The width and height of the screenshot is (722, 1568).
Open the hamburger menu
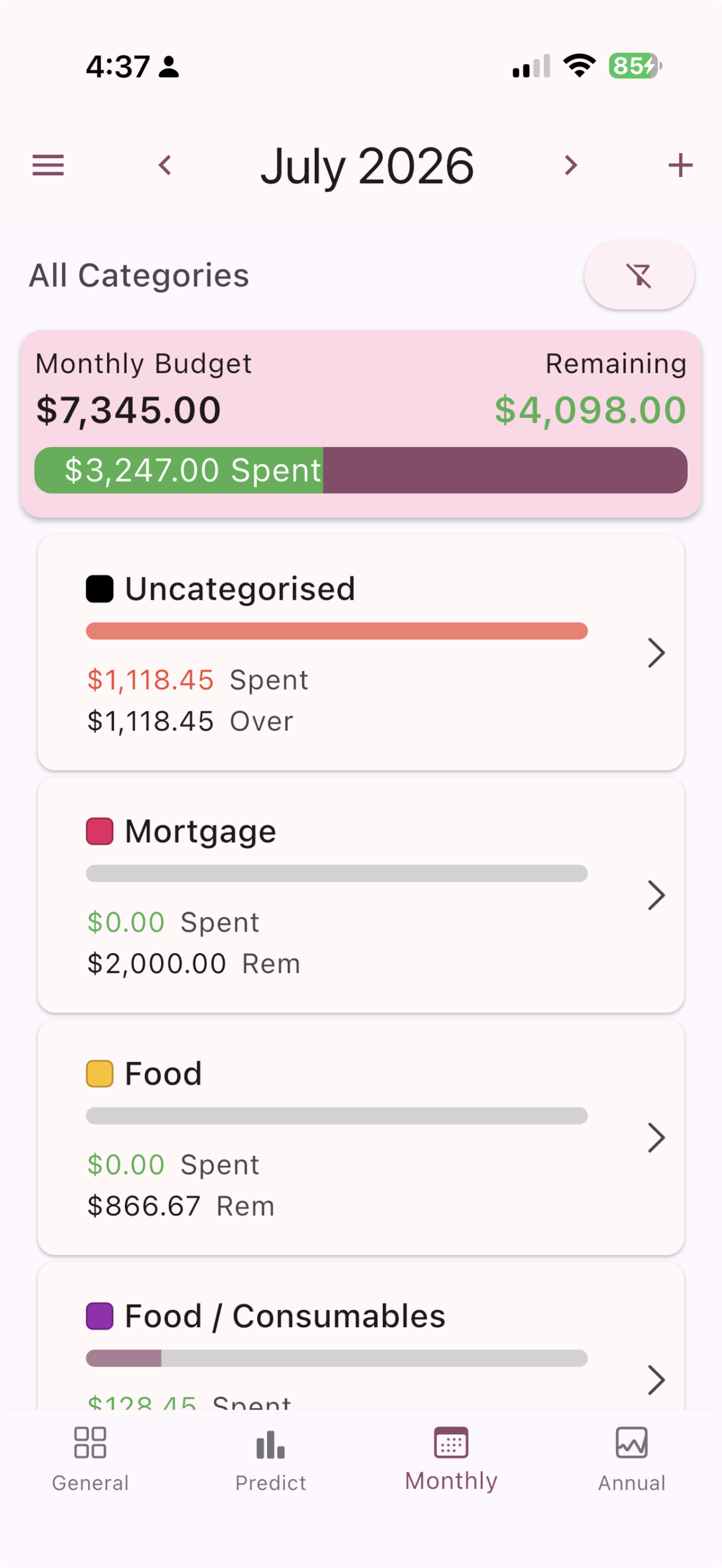(x=48, y=165)
